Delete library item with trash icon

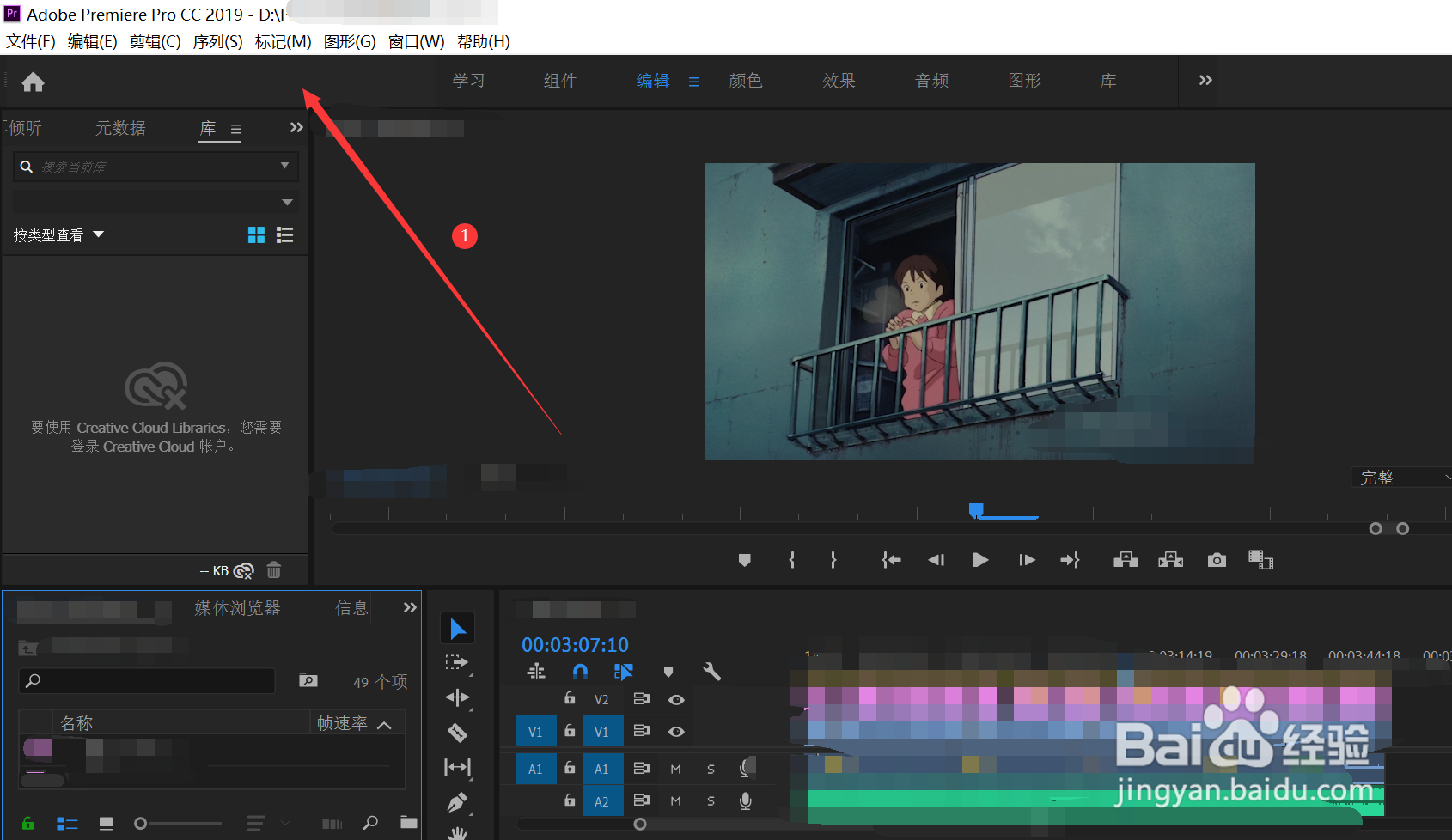click(274, 569)
